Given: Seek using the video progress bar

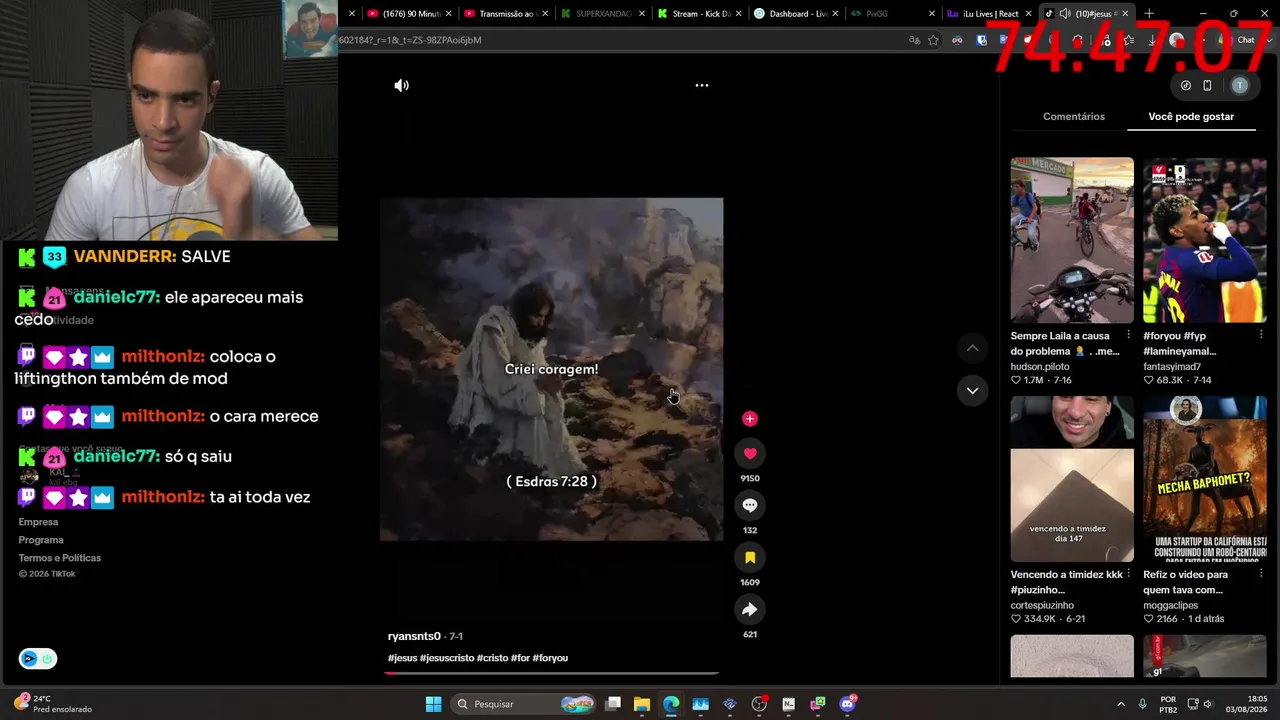Looking at the screenshot, I should click(x=551, y=673).
